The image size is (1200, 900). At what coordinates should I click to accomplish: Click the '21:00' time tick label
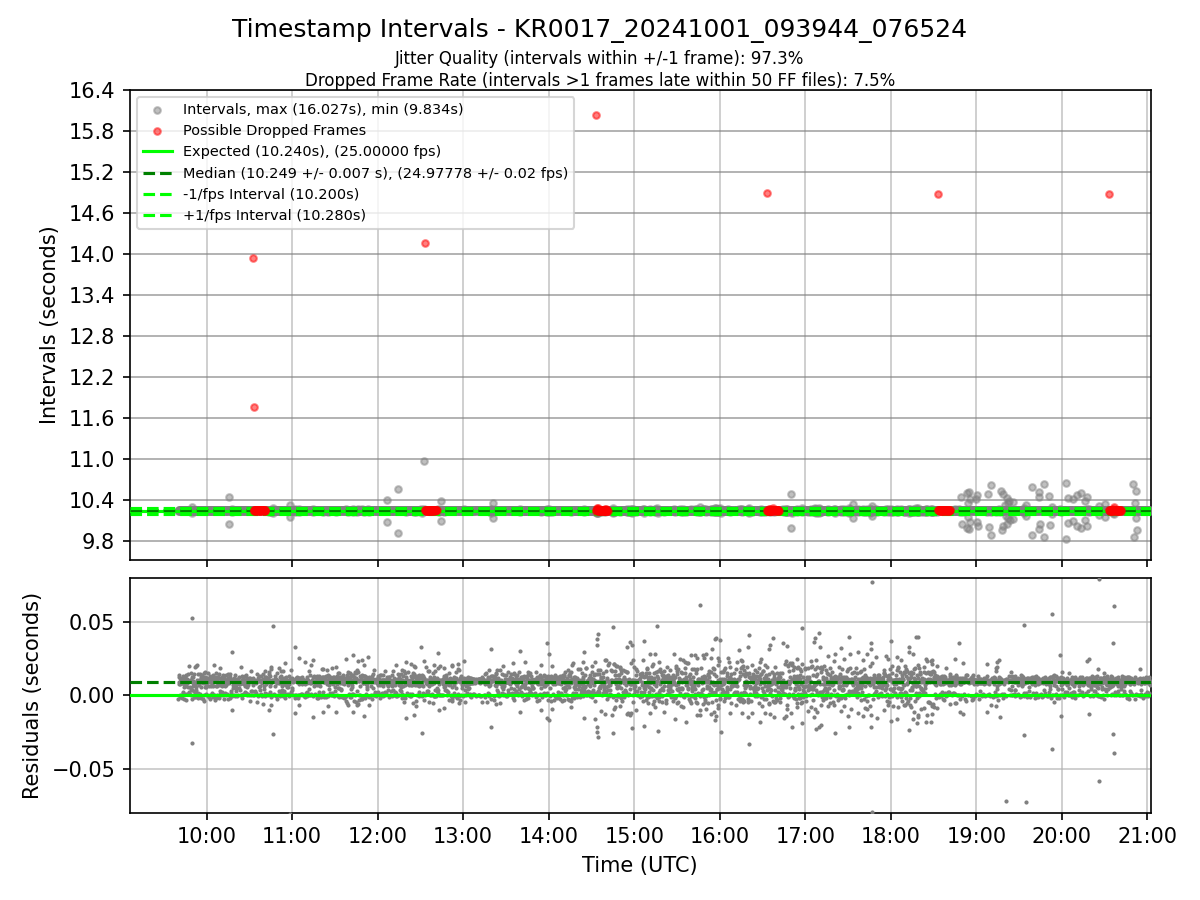[1147, 834]
